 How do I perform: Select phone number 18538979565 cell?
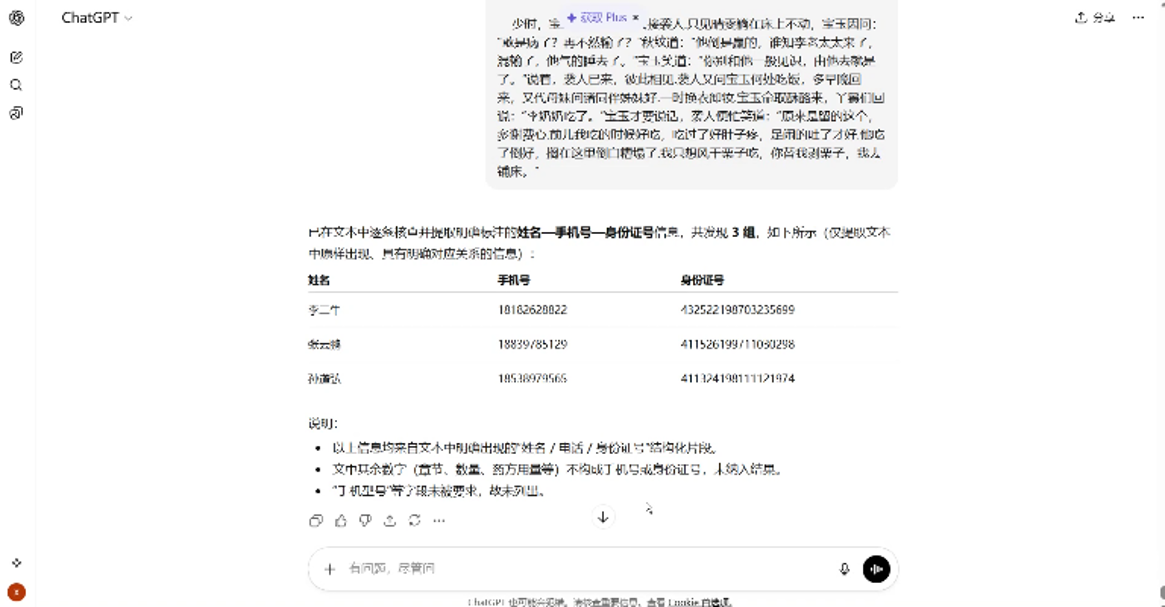point(533,379)
